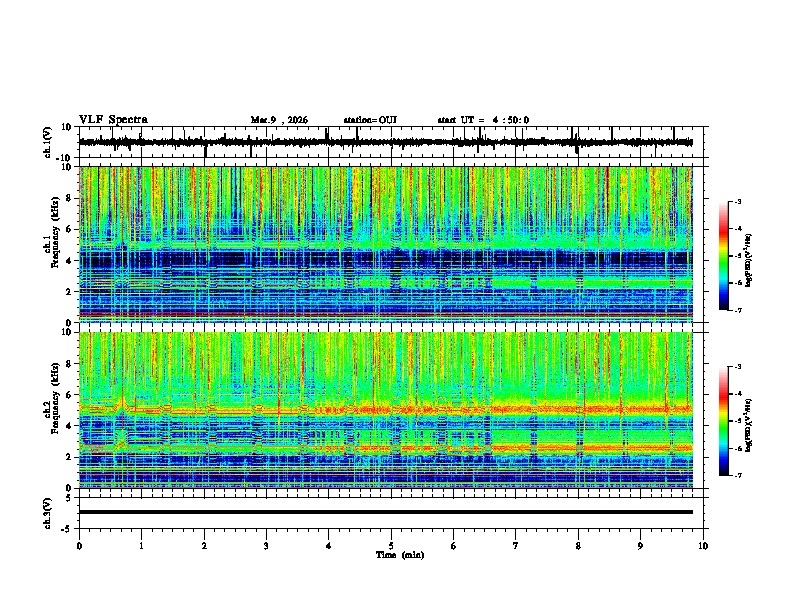Click time axis tick label "5"
This screenshot has width=792, height=612.
point(391,546)
